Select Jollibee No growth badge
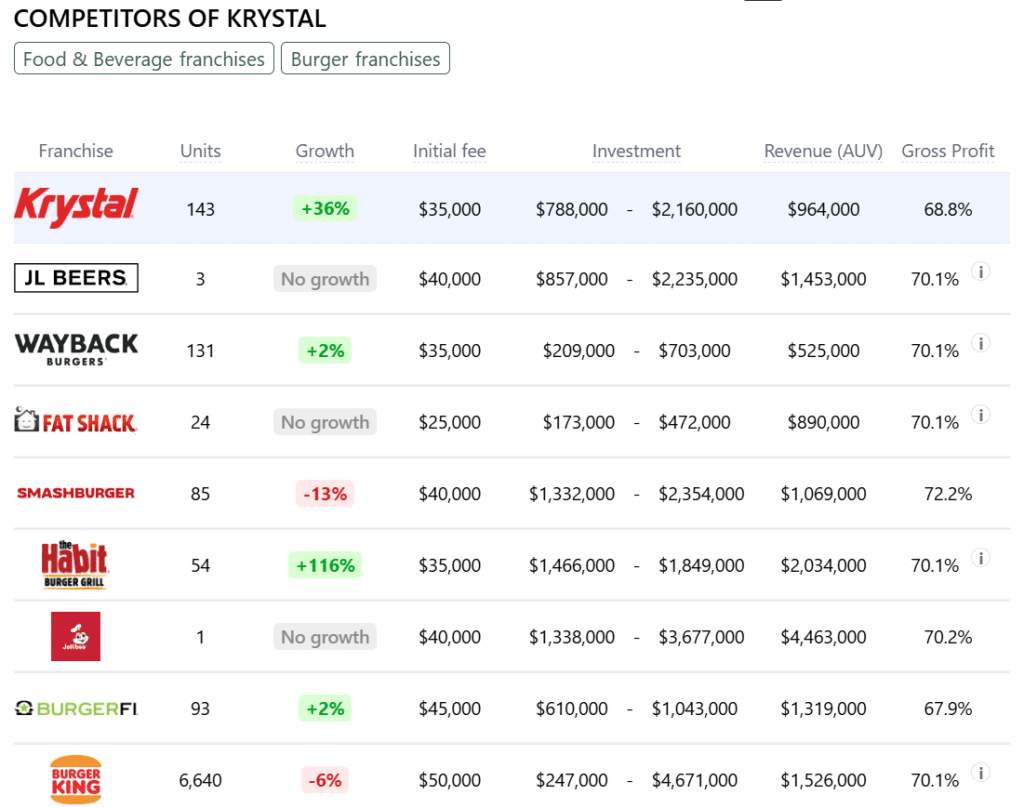This screenshot has width=1024, height=808. (x=325, y=637)
